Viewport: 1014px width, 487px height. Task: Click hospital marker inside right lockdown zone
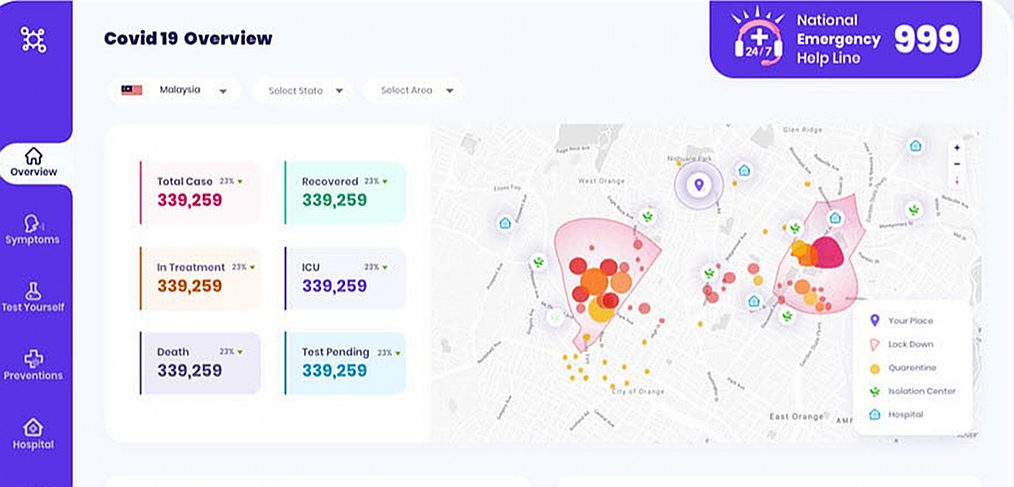click(835, 217)
